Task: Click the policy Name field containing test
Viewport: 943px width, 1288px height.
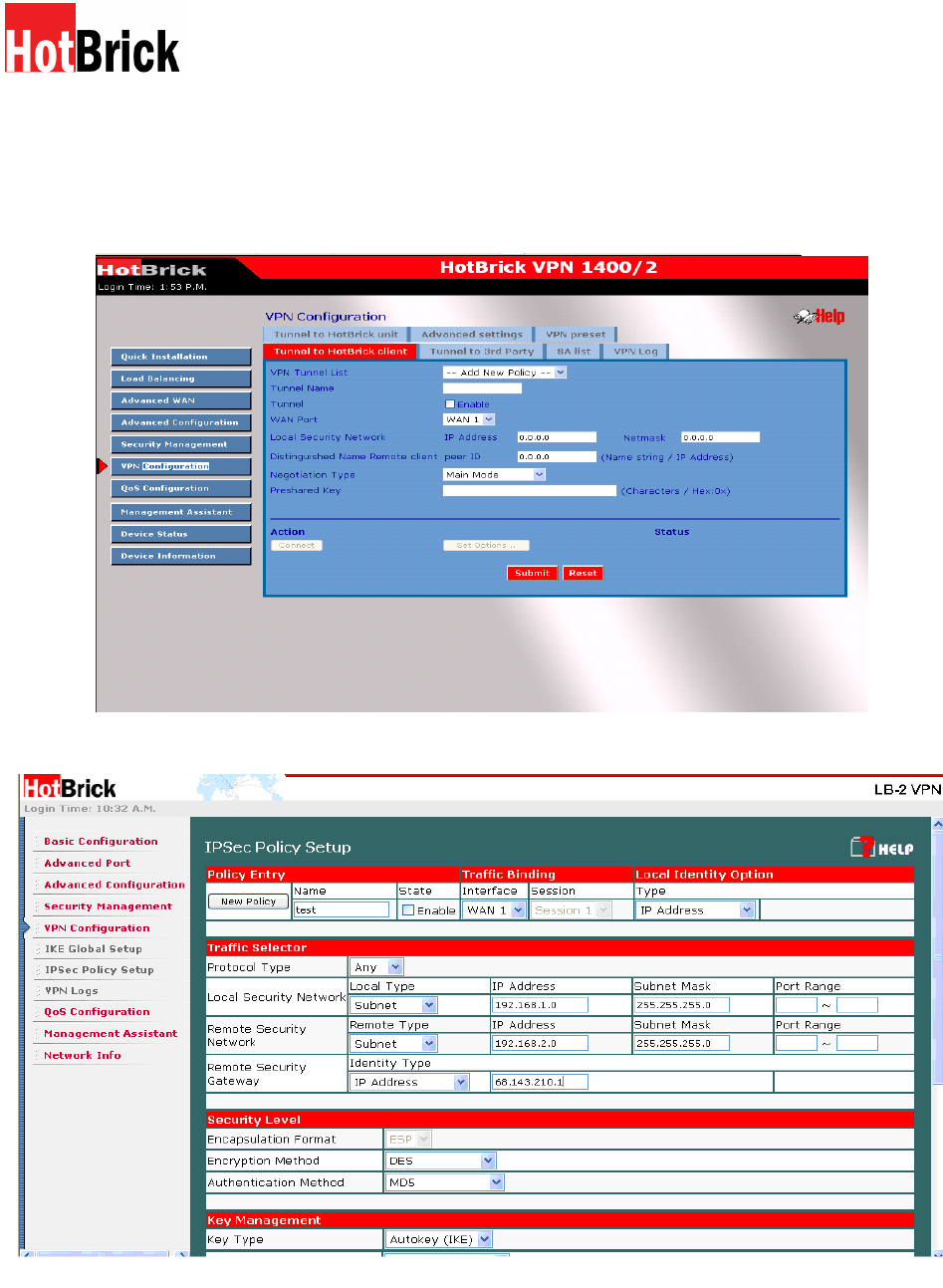Action: point(342,909)
